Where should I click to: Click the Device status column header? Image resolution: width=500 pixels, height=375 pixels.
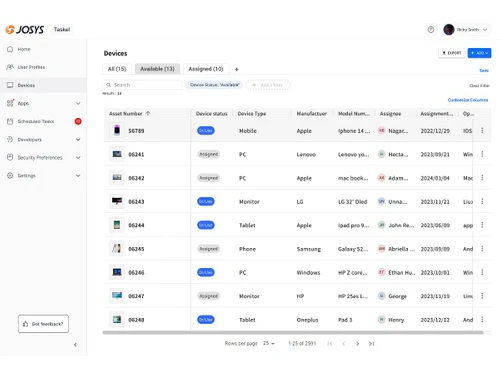point(211,114)
